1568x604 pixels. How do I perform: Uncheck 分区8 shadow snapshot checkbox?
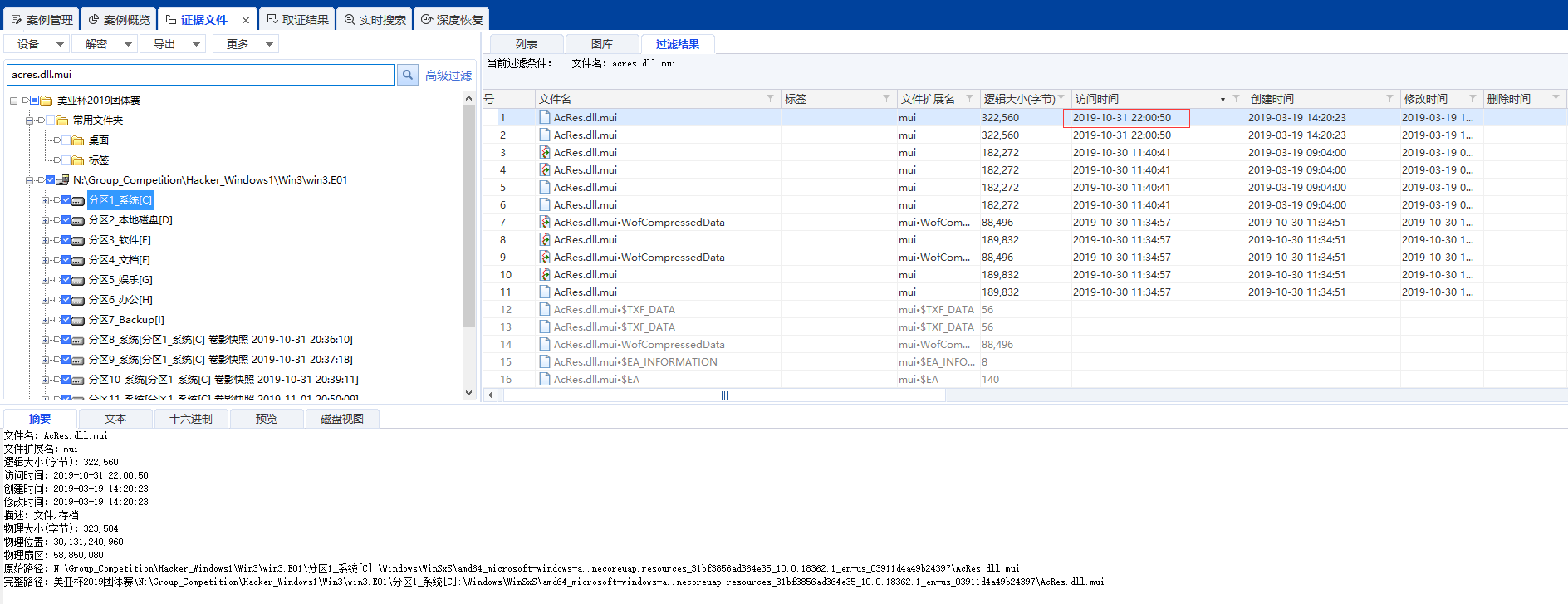(x=66, y=339)
